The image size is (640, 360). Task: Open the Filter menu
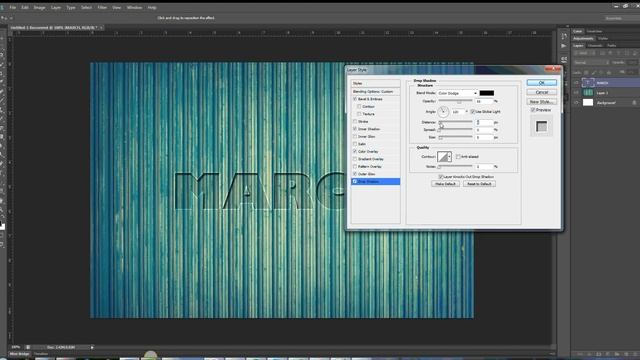pyautogui.click(x=102, y=7)
